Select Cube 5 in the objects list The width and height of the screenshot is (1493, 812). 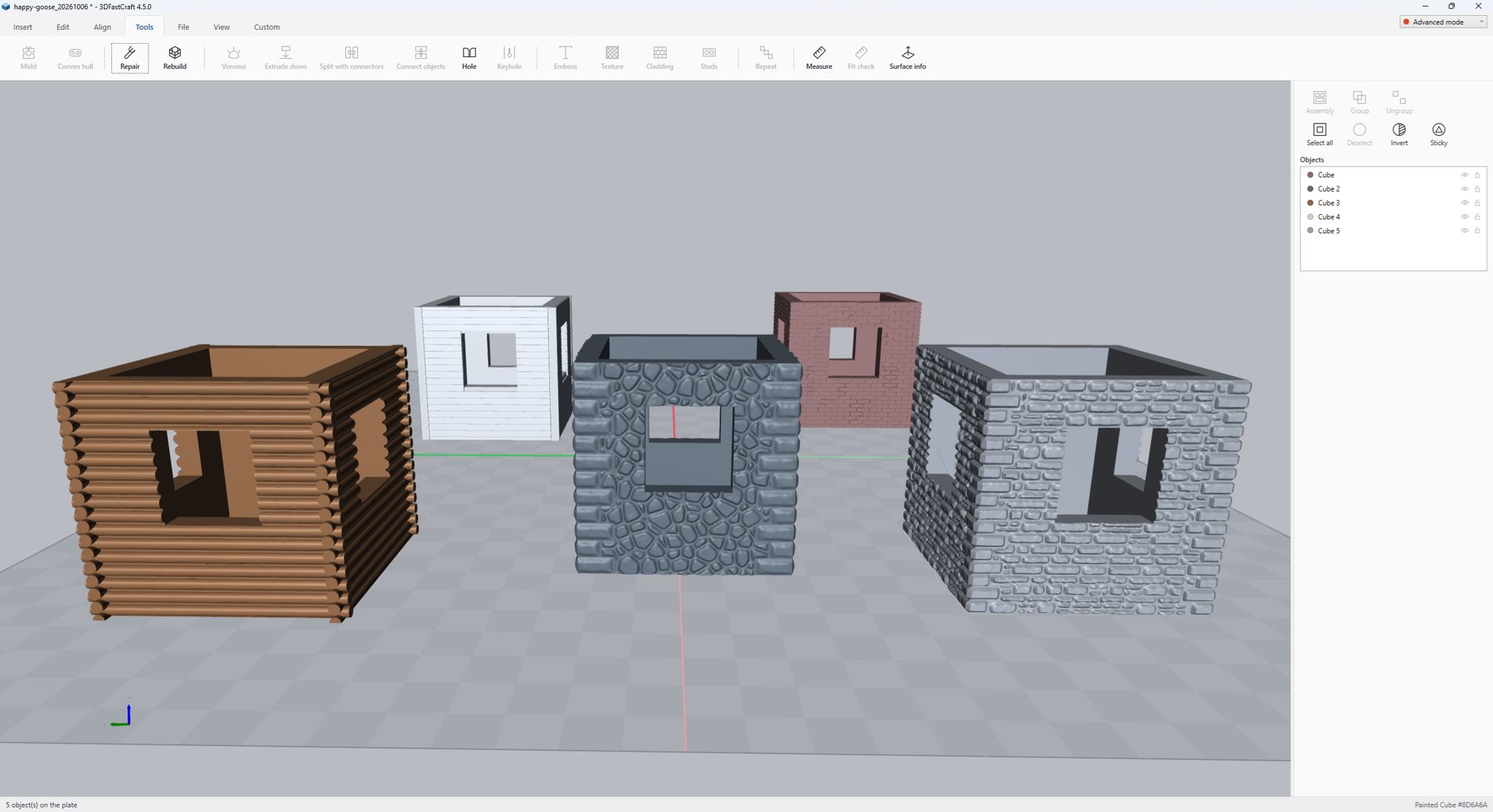tap(1393, 231)
